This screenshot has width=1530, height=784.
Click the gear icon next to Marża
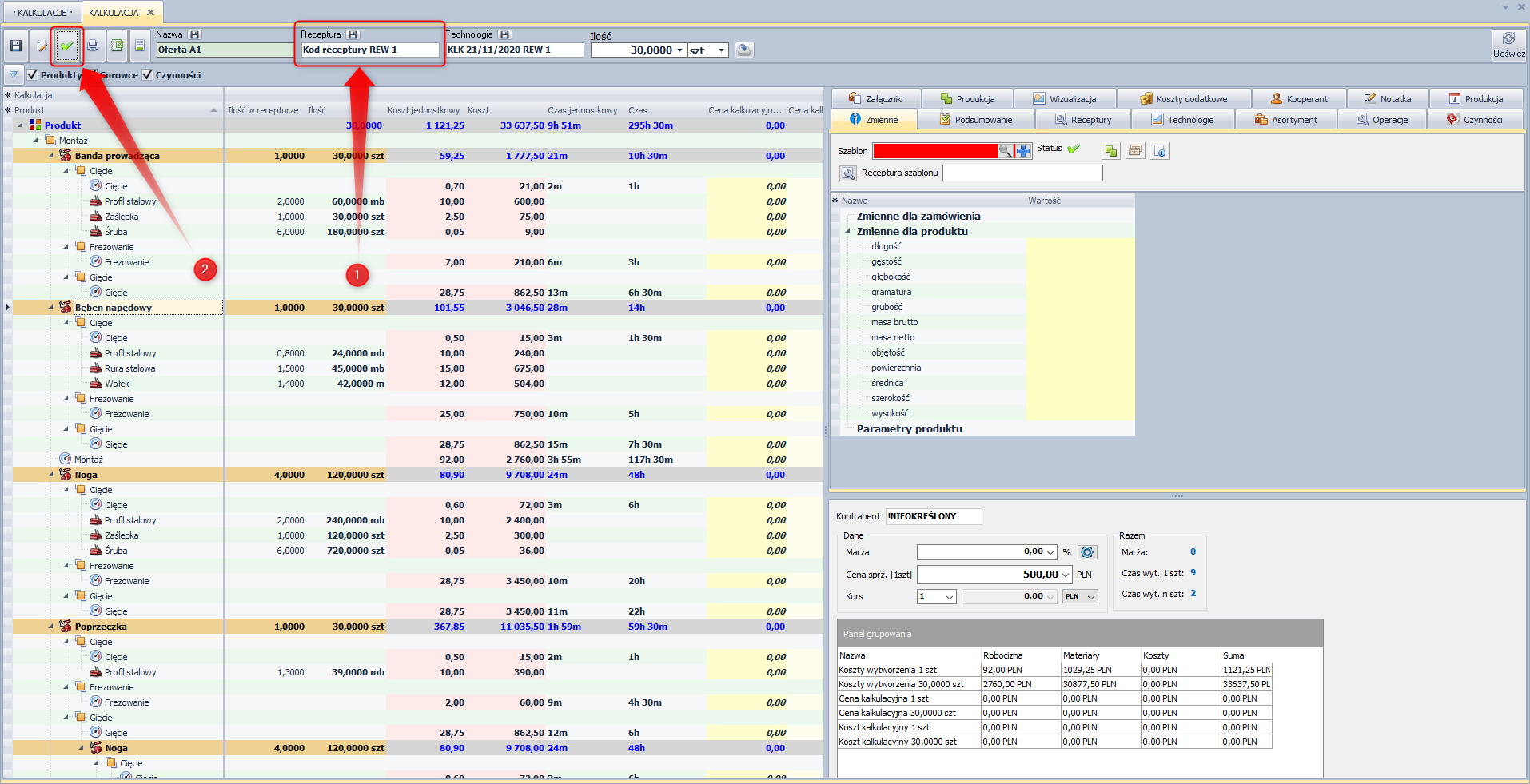(1087, 552)
